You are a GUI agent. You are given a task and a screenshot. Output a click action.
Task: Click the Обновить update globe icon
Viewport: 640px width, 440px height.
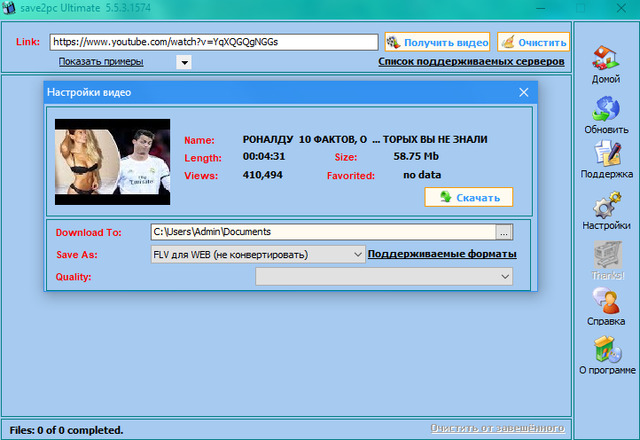tap(606, 110)
